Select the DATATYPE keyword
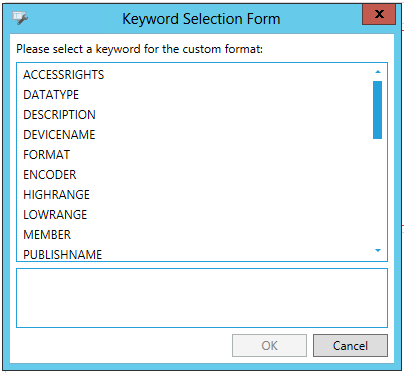 pos(51,95)
